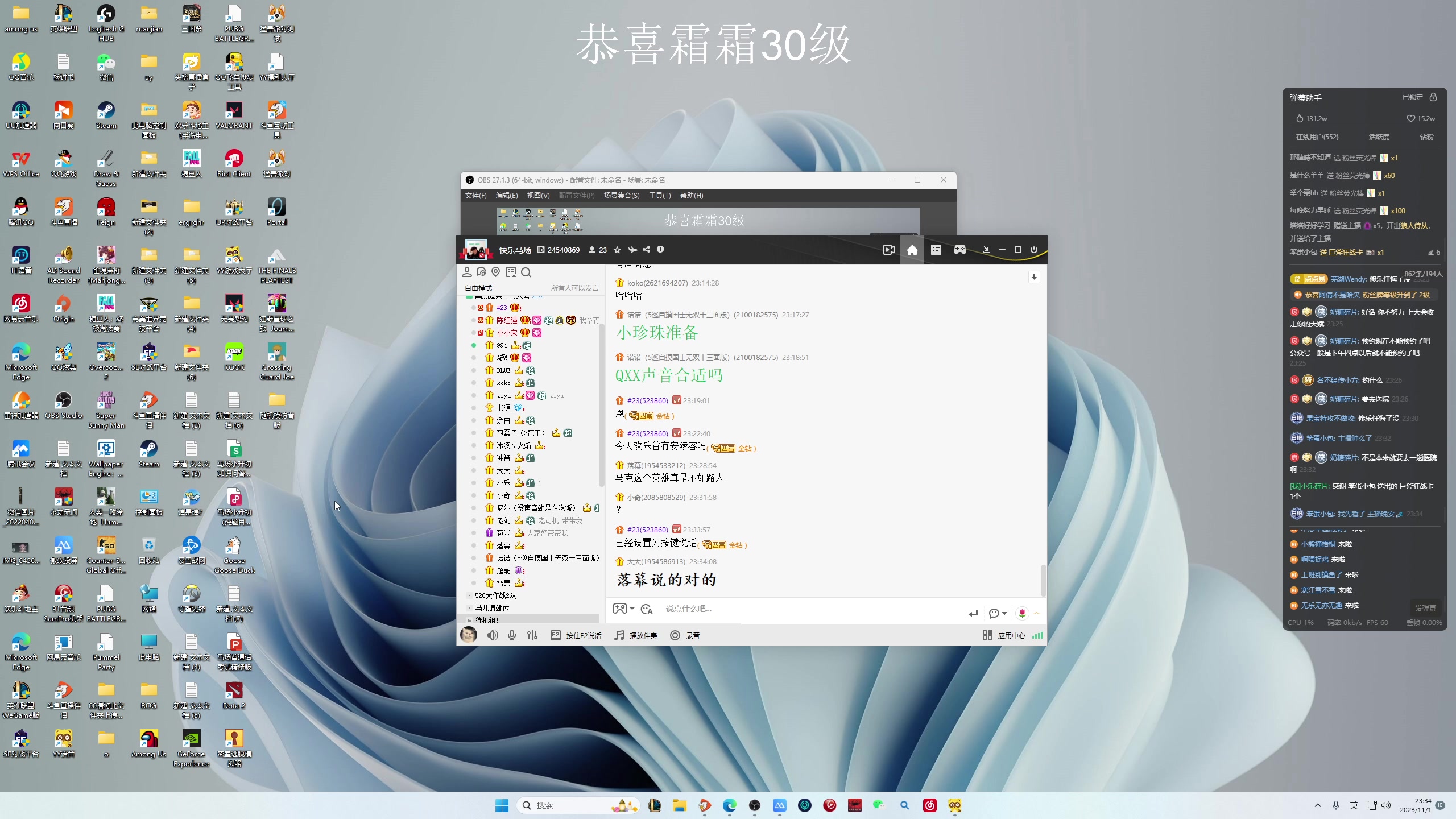Show hidden icons tray chevron

coord(1318,805)
